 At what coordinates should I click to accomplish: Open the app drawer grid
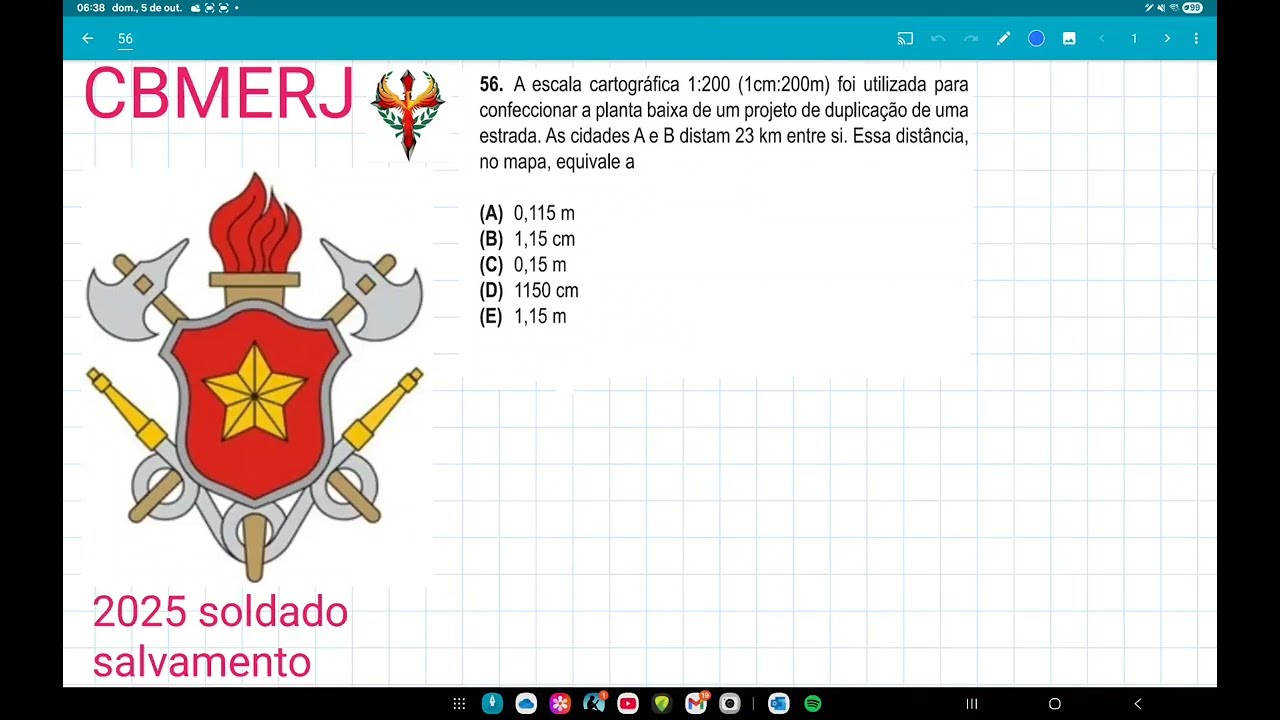459,704
